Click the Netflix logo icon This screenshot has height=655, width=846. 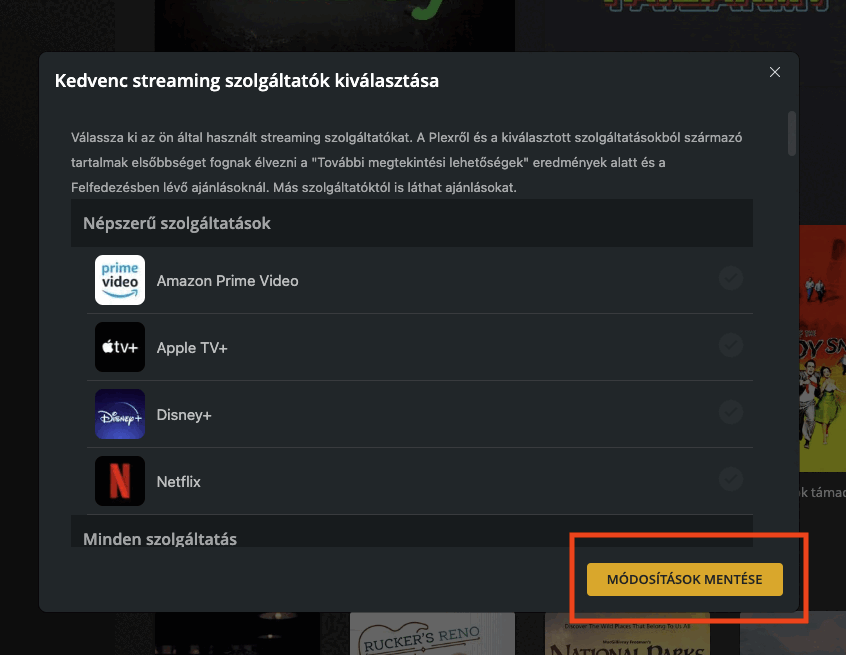[120, 481]
